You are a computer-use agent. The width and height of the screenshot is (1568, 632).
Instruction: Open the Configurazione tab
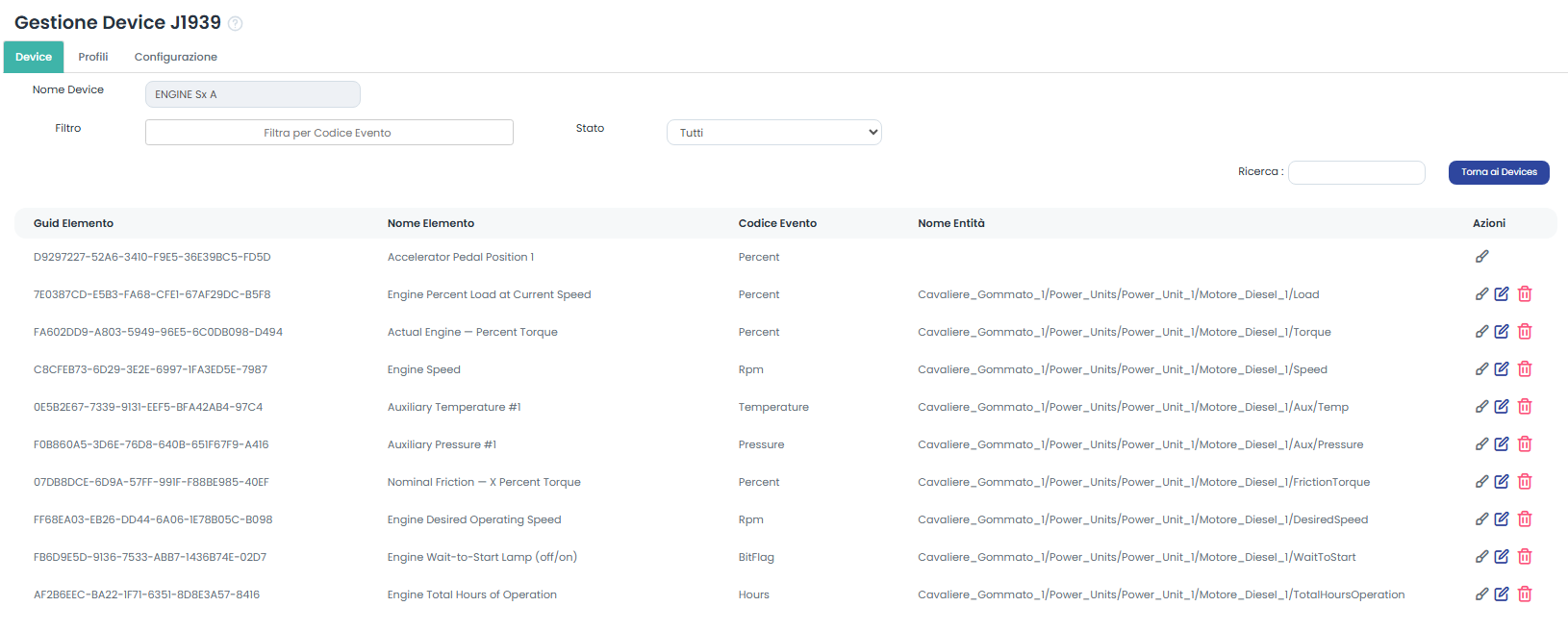pyautogui.click(x=176, y=57)
